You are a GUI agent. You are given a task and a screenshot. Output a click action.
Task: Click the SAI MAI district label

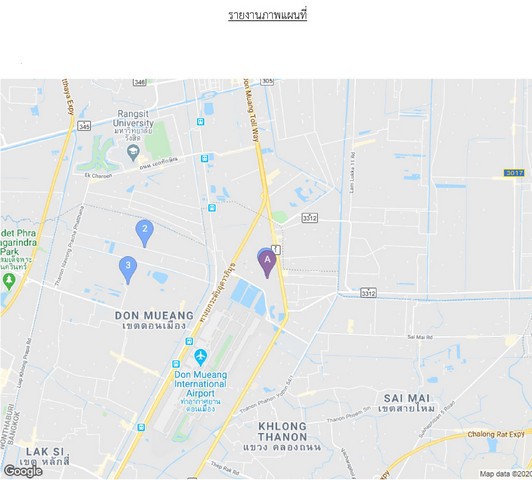click(407, 403)
